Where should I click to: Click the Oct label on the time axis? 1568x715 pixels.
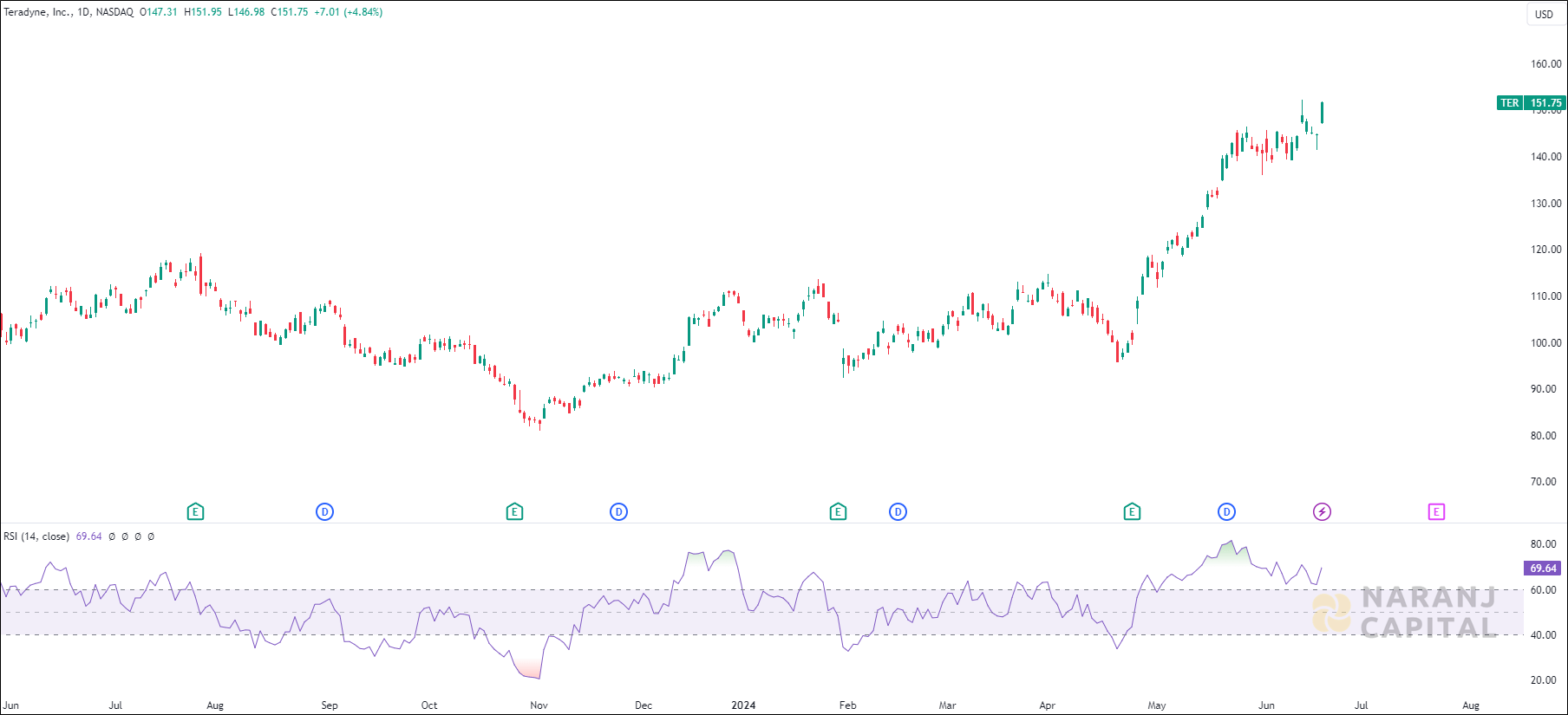point(429,705)
